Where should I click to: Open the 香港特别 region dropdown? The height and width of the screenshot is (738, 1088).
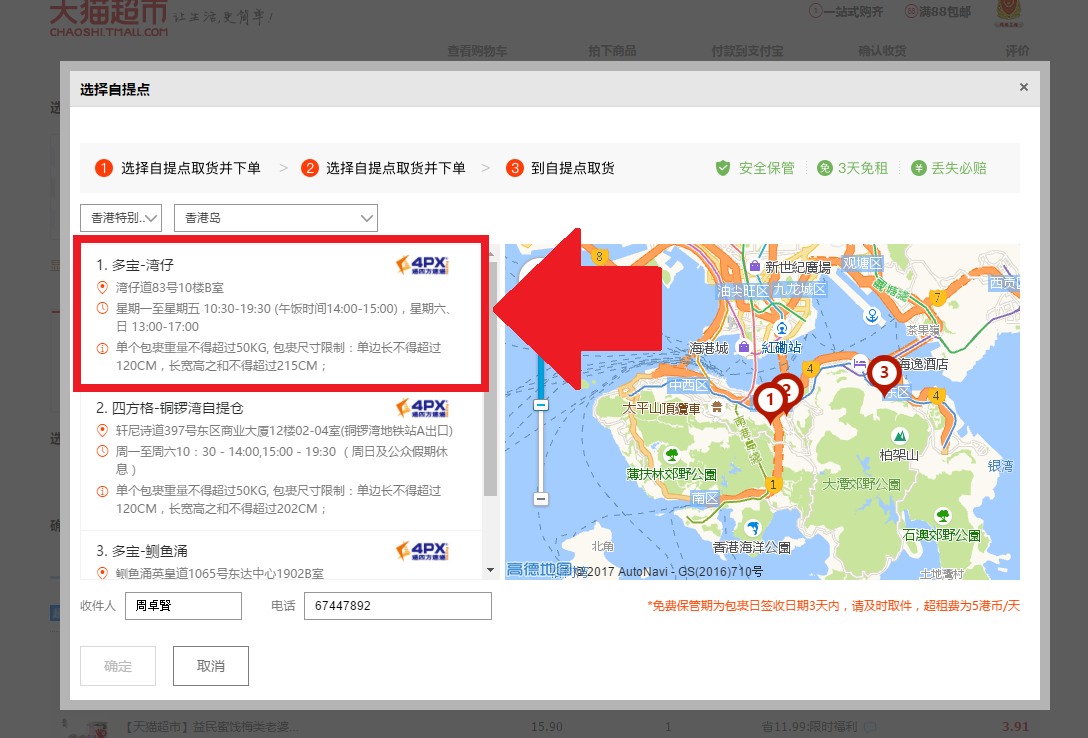[121, 218]
